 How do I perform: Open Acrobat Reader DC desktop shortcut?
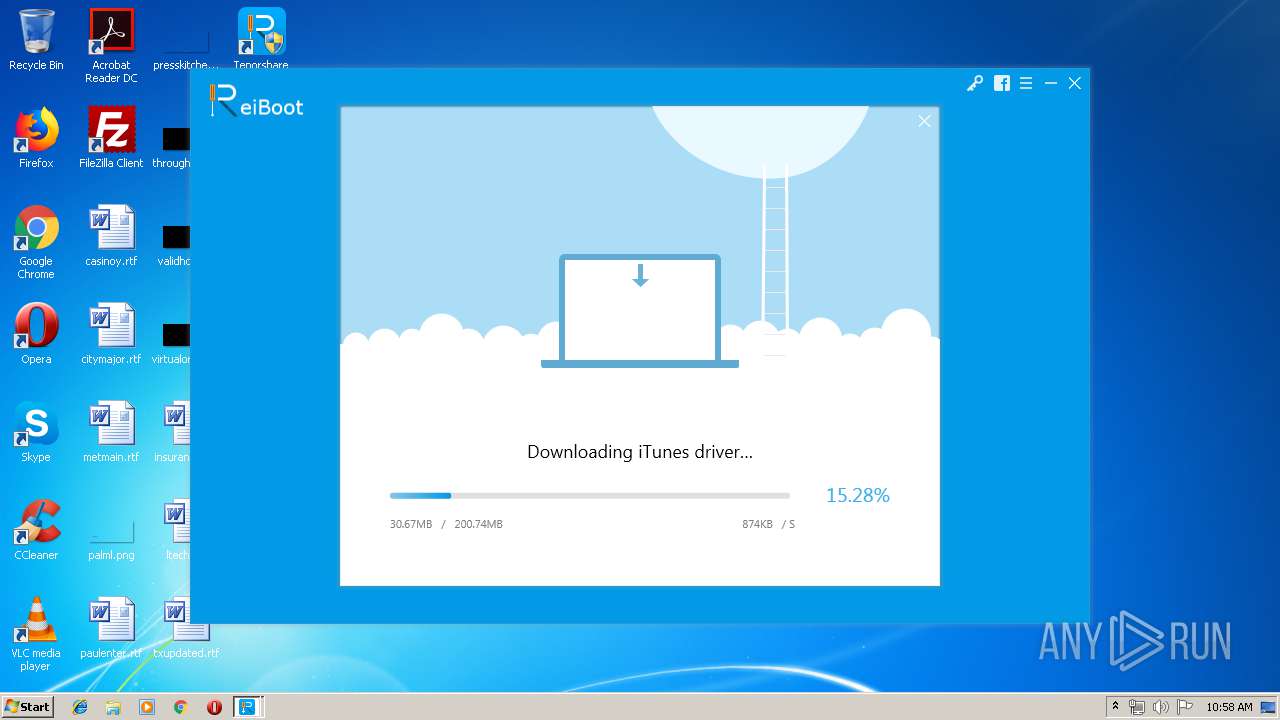[x=111, y=45]
